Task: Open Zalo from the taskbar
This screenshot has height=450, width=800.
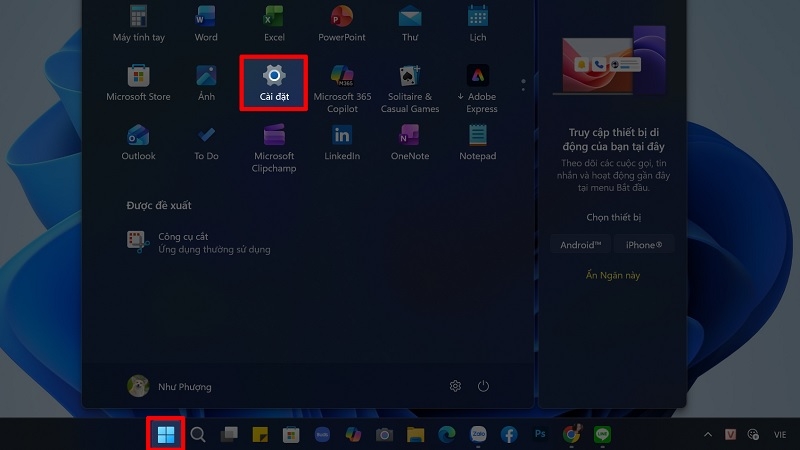Action: (478, 435)
